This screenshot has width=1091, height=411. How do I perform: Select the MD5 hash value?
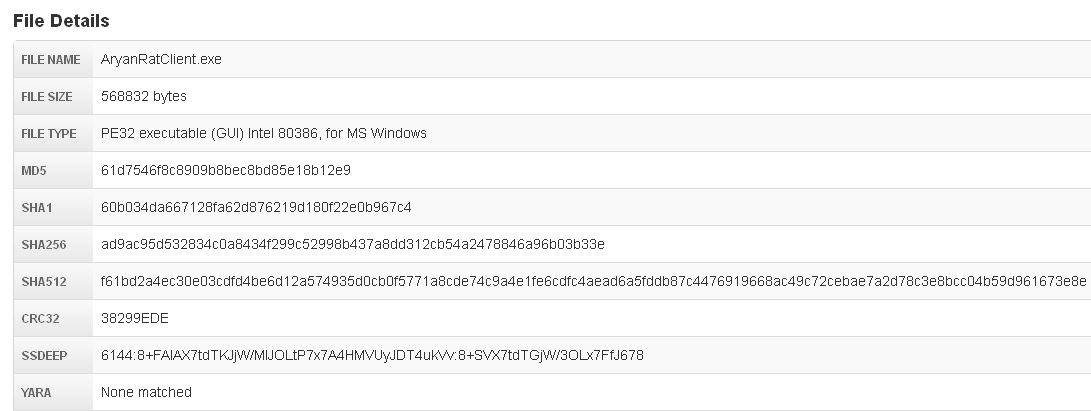click(226, 171)
